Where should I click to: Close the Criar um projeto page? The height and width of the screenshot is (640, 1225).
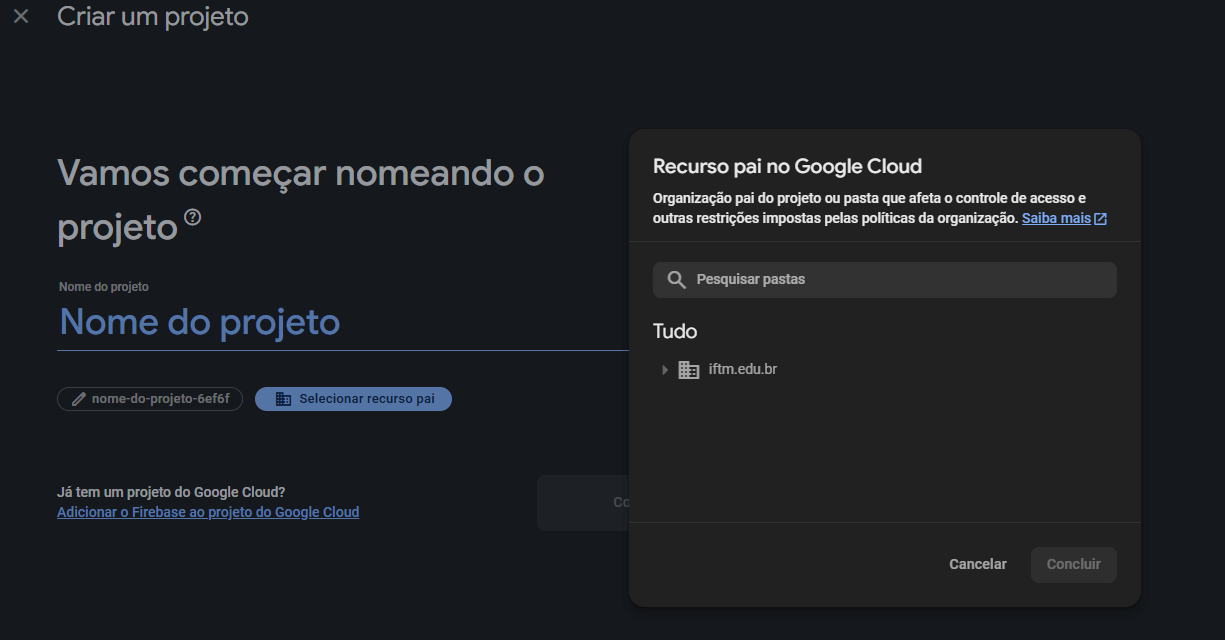click(x=21, y=17)
